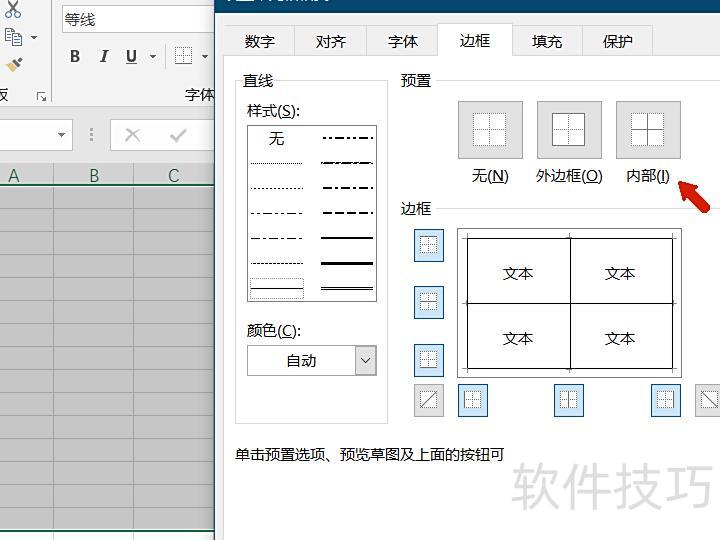Toggle the diagonal down border button

[708, 400]
